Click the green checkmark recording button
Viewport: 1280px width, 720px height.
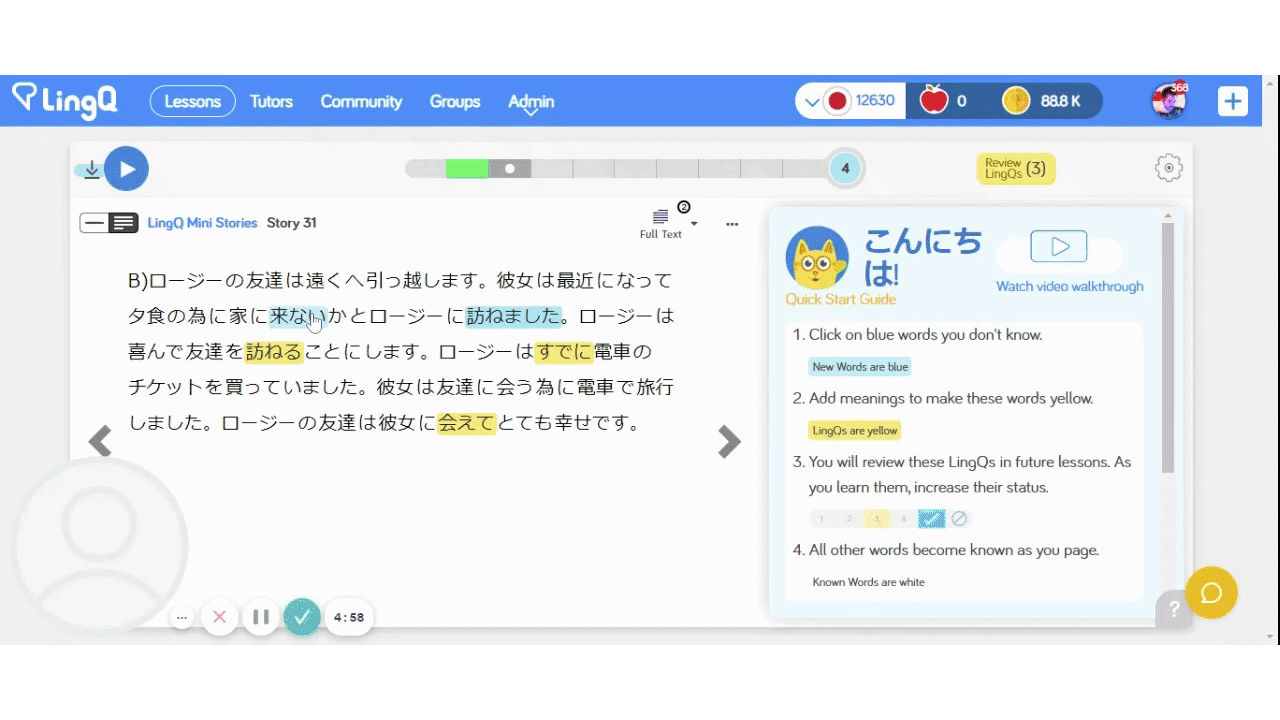point(302,617)
